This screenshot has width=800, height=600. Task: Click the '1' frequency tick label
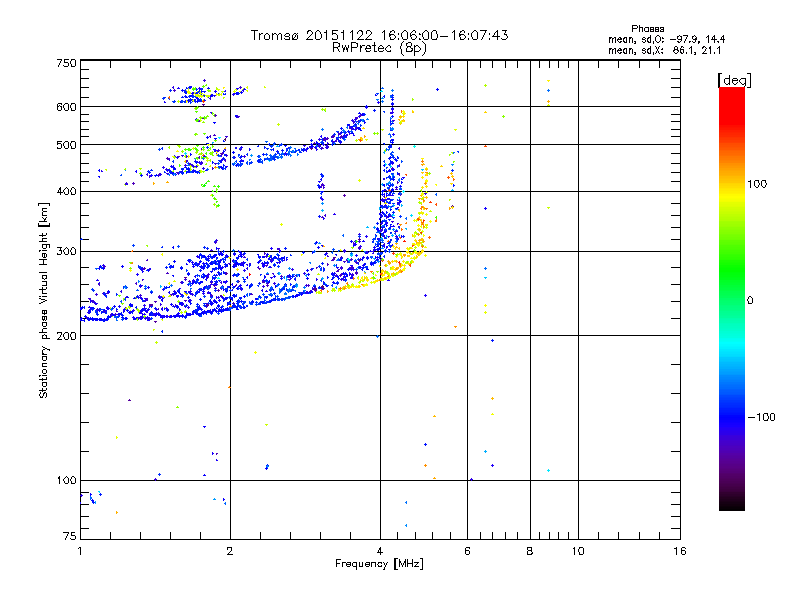[x=80, y=551]
